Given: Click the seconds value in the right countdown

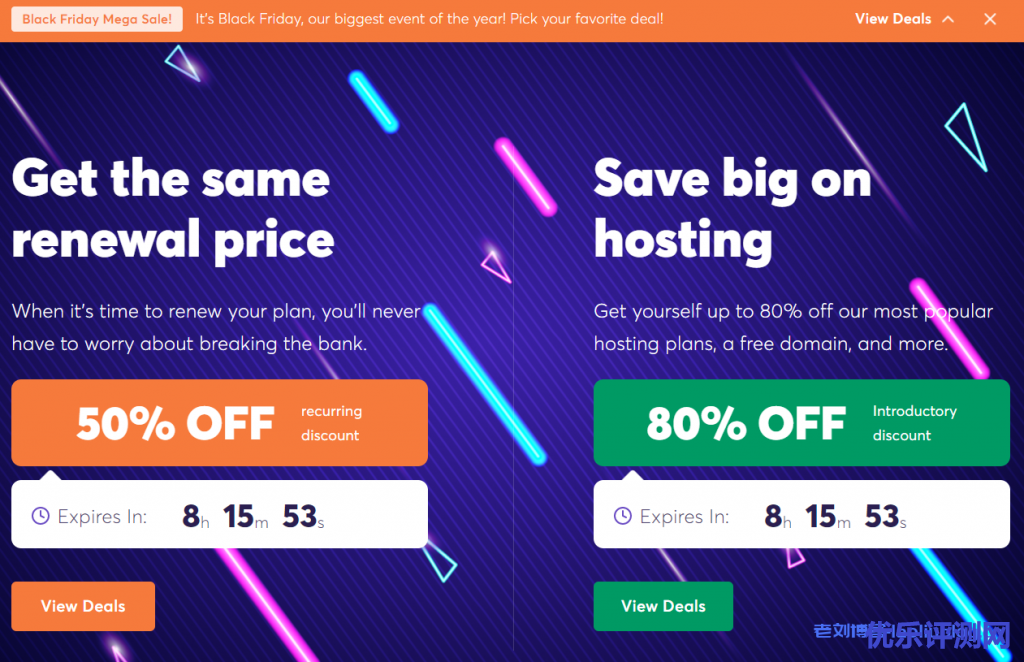Looking at the screenshot, I should click(x=882, y=516).
